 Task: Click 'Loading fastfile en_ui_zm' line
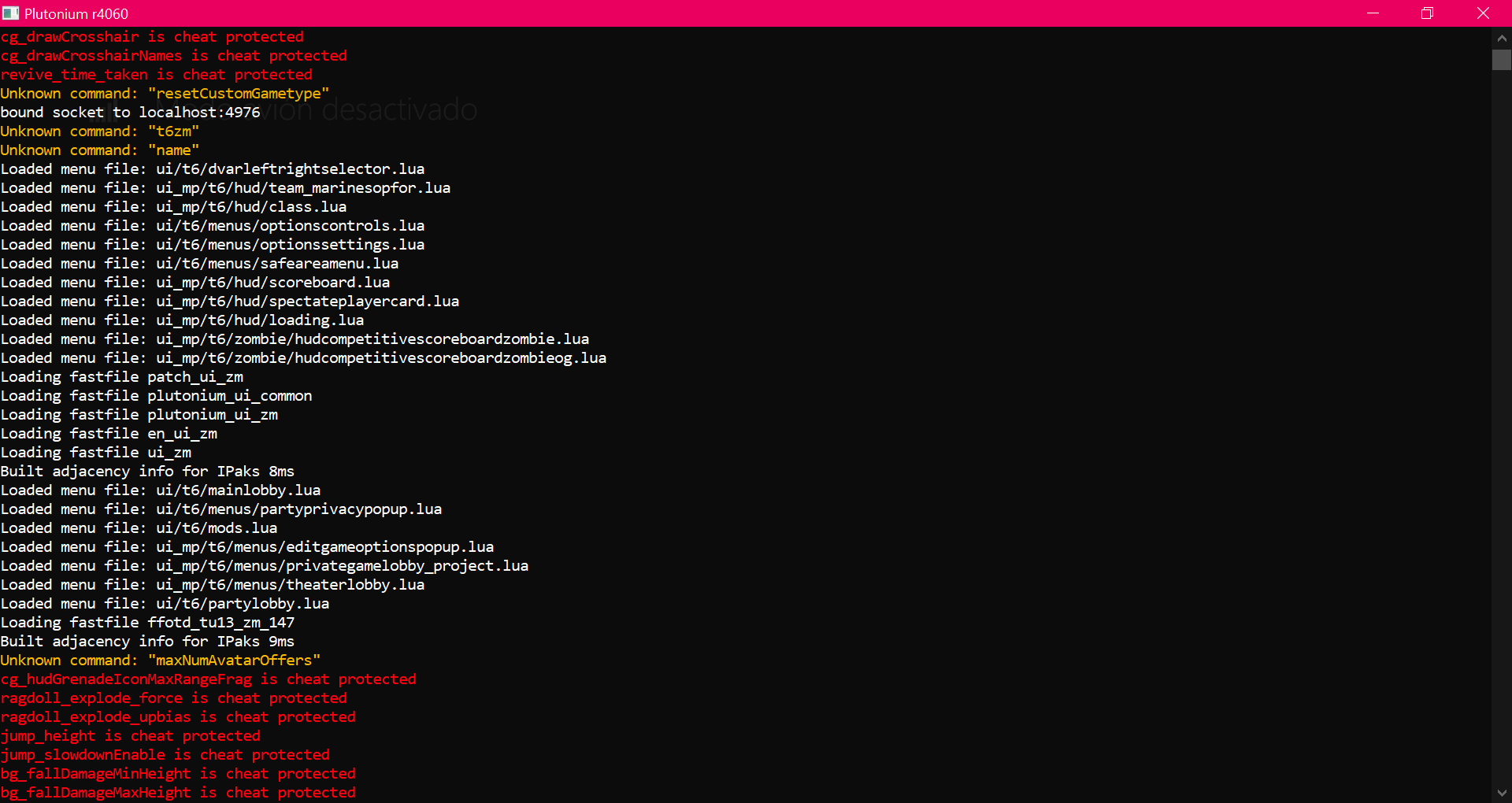coord(109,434)
